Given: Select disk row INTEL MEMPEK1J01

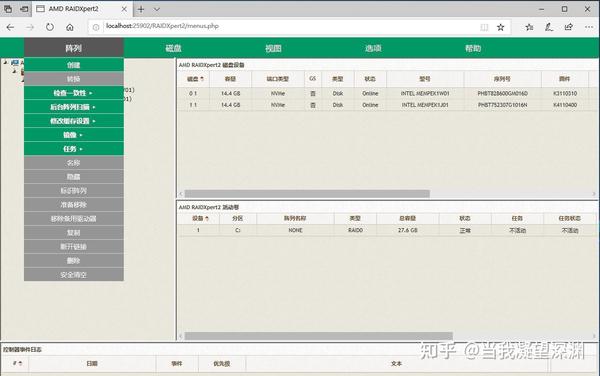Looking at the screenshot, I should coord(388,105).
